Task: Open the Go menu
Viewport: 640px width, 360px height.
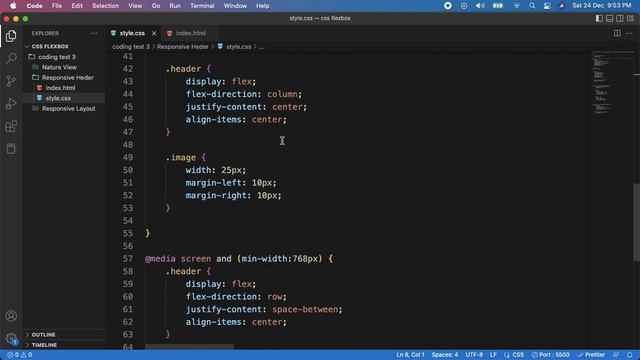Action: click(x=156, y=6)
